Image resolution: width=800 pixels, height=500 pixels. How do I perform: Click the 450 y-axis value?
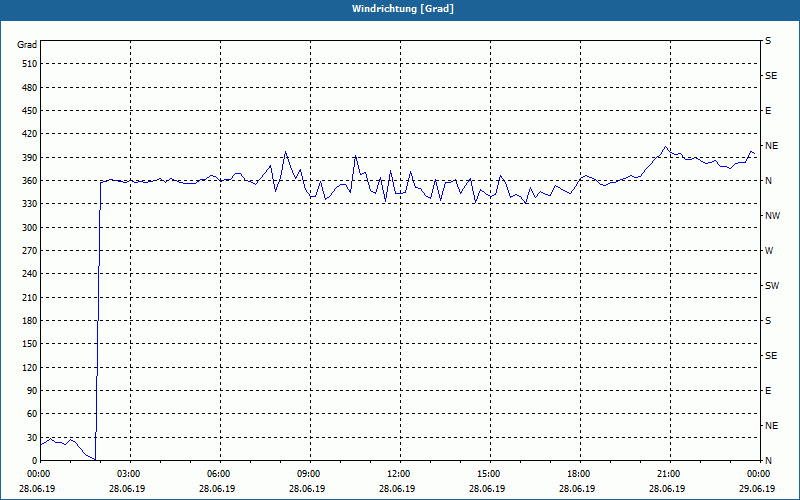click(30, 111)
